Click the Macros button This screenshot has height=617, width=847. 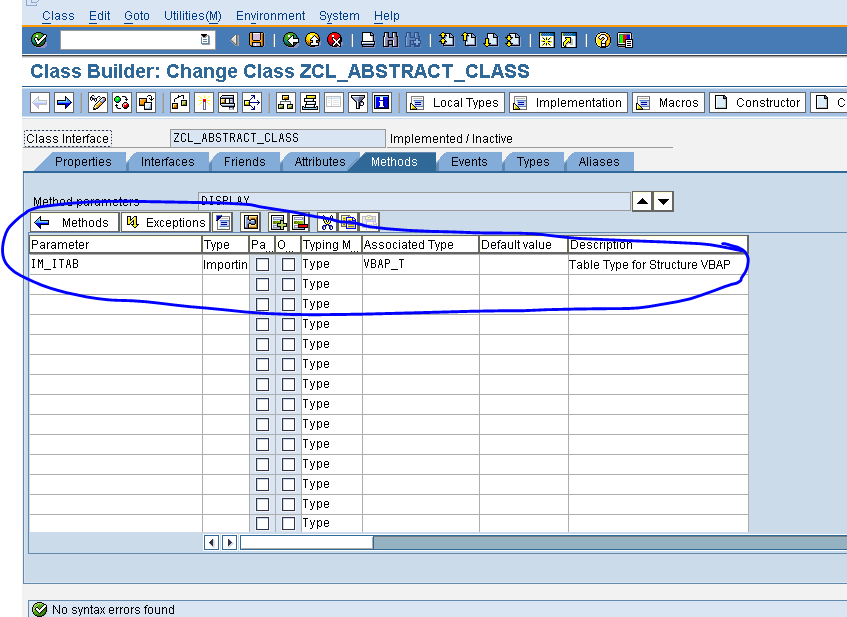668,102
